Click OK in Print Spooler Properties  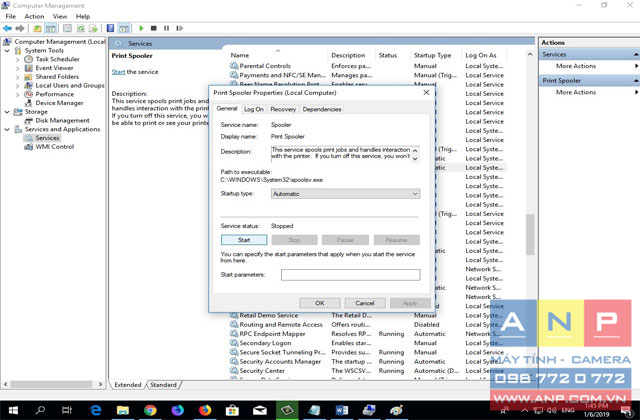(320, 303)
